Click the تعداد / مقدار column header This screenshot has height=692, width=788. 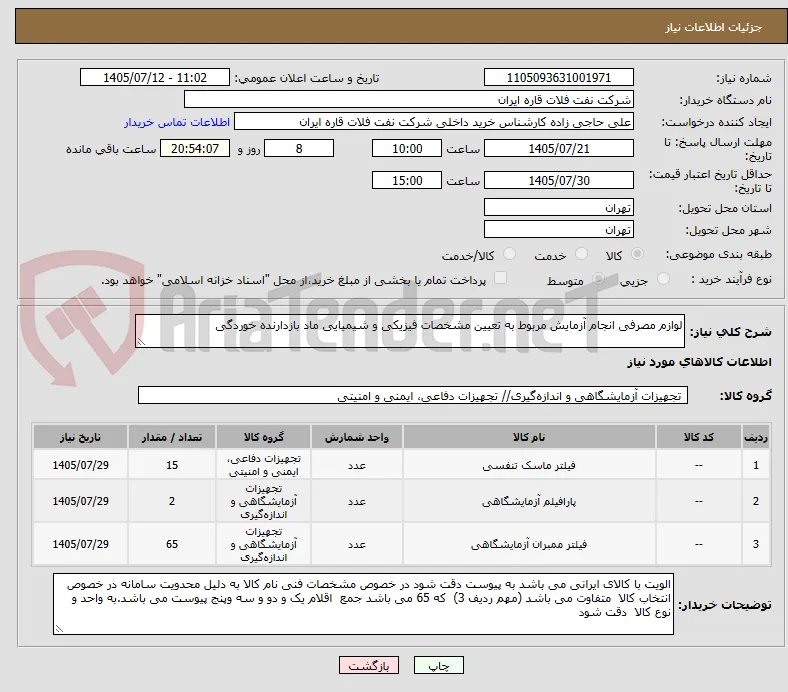pos(172,437)
